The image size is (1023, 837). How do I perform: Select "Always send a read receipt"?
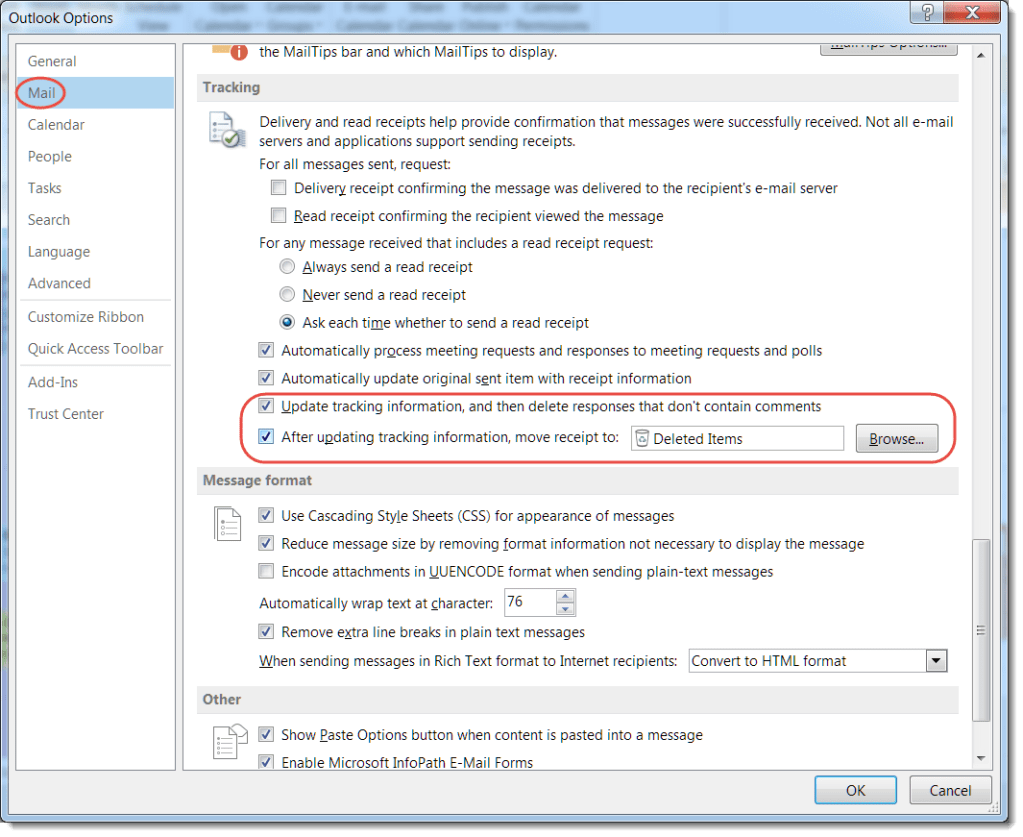[x=287, y=266]
